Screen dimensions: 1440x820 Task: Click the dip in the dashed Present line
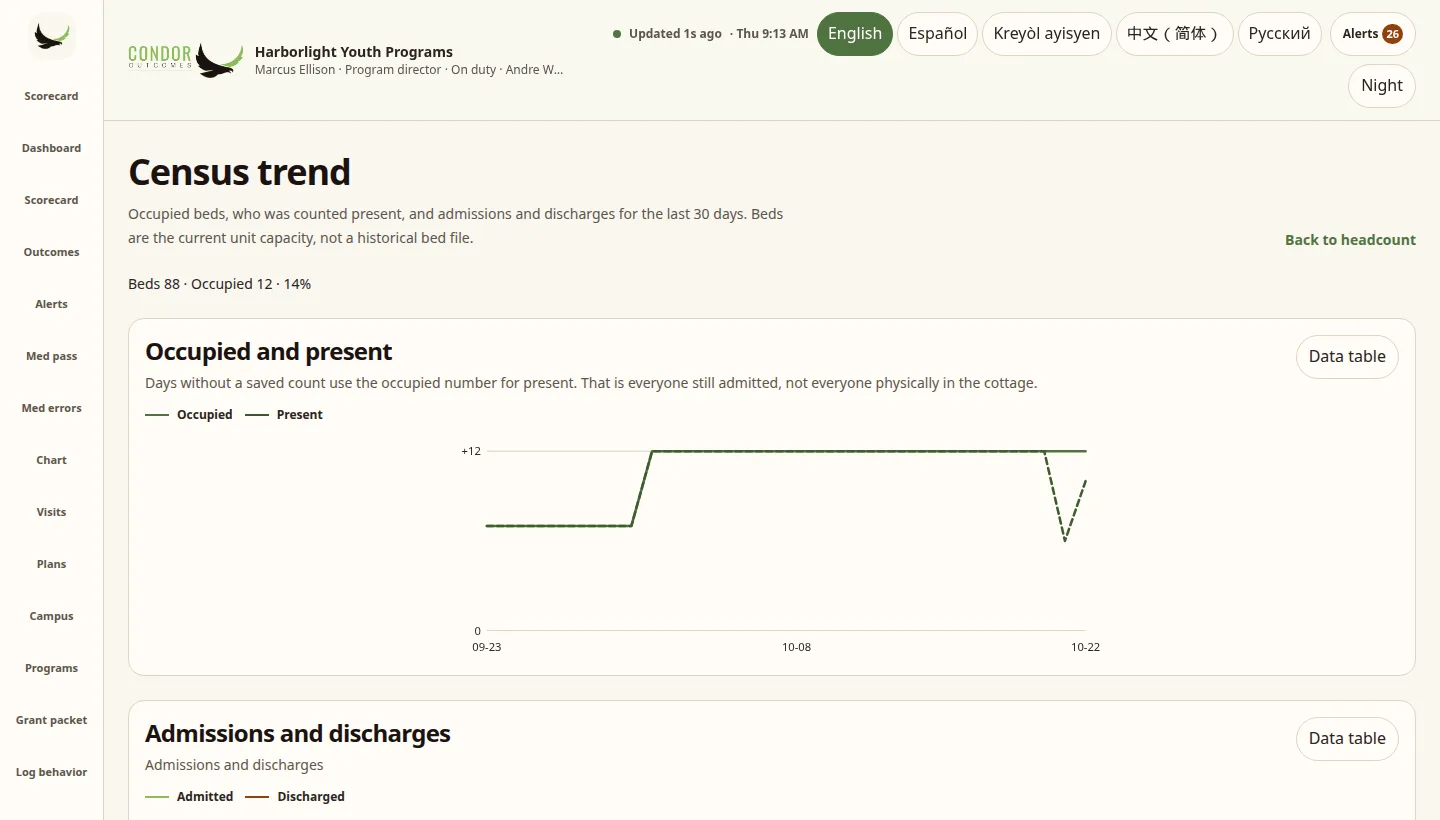point(1065,540)
